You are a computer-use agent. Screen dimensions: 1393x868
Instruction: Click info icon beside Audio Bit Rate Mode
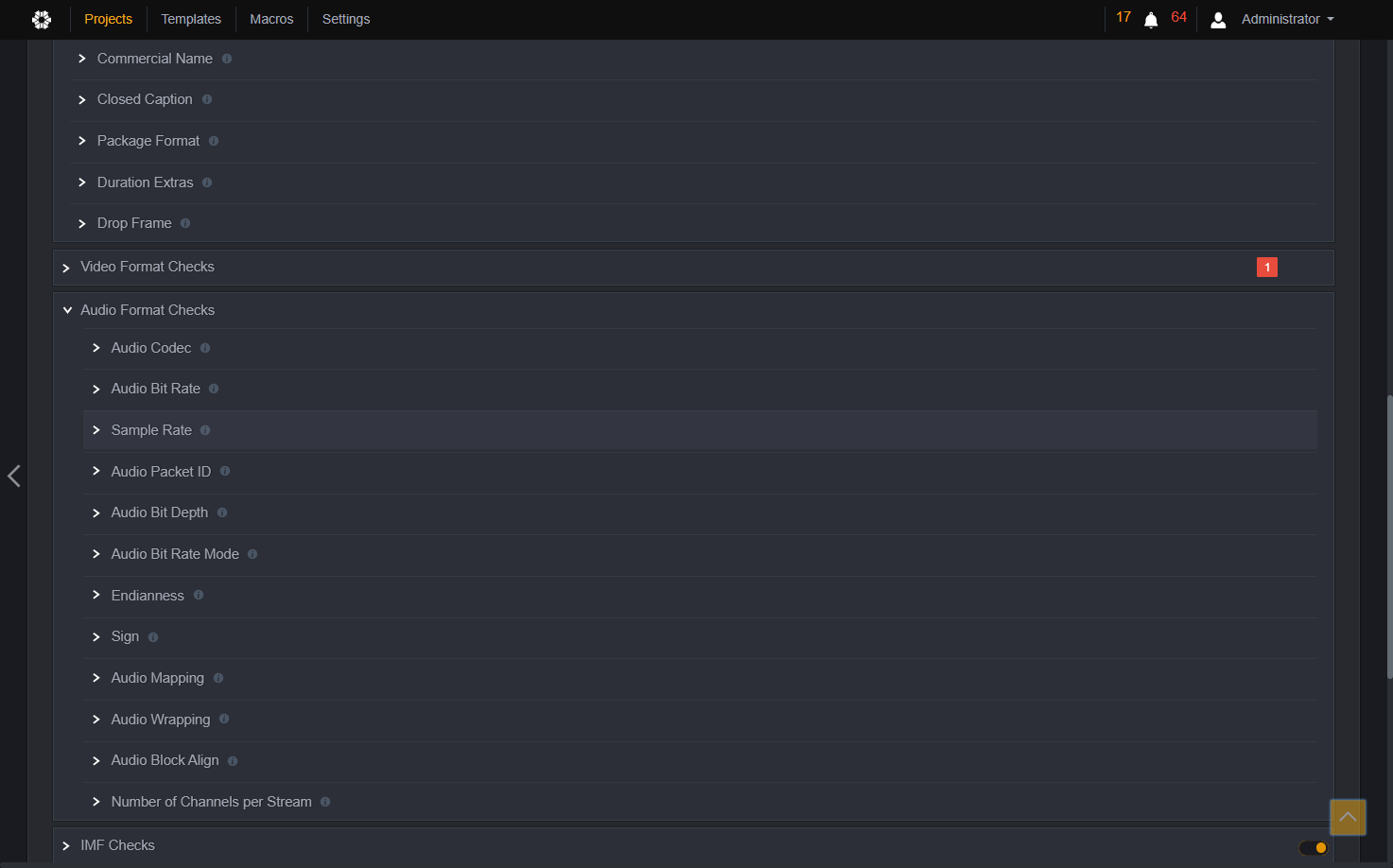(252, 554)
